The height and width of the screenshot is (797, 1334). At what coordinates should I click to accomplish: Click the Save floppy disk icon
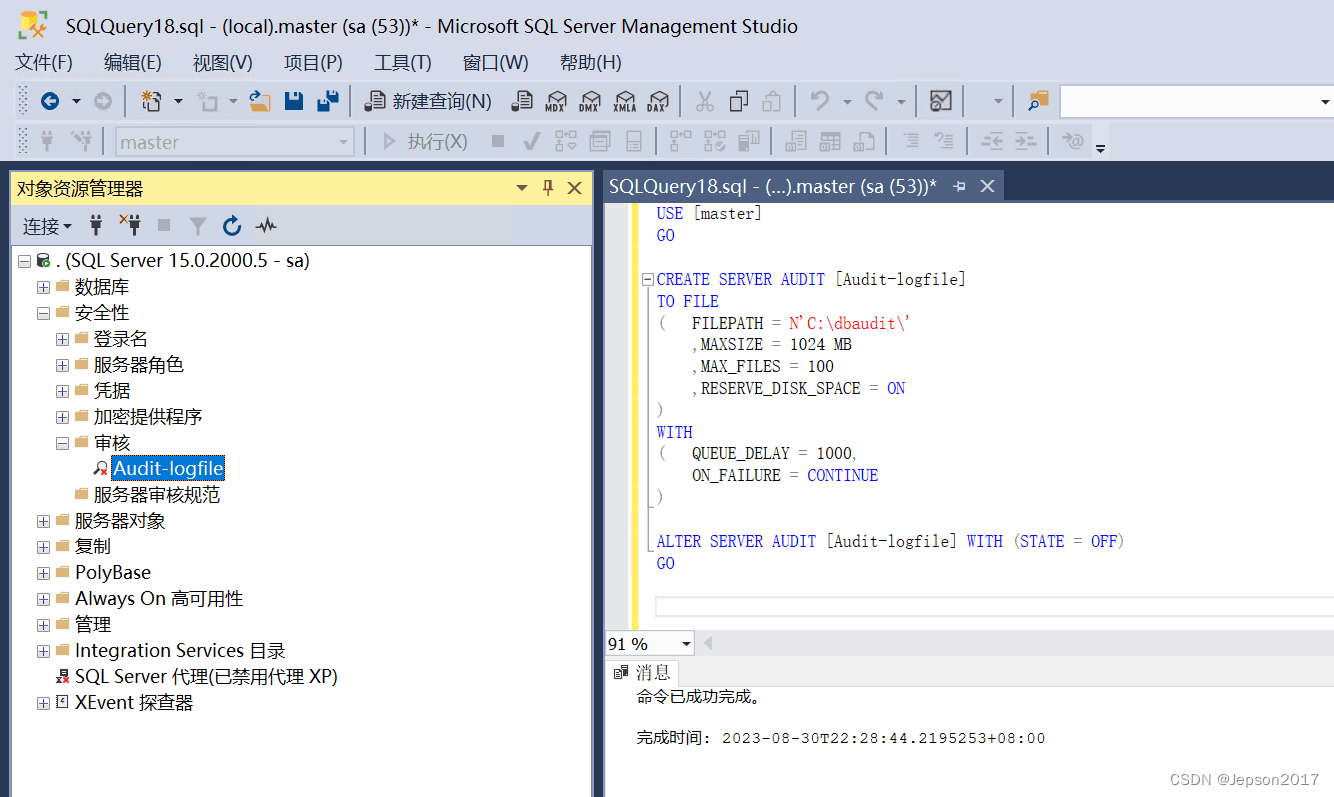(x=294, y=101)
